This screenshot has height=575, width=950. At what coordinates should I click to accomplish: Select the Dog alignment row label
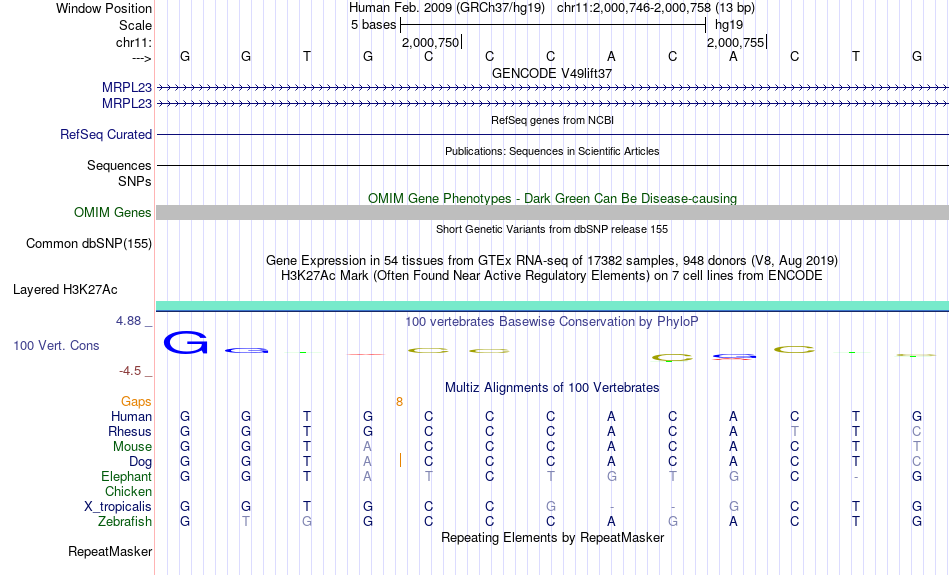click(140, 462)
